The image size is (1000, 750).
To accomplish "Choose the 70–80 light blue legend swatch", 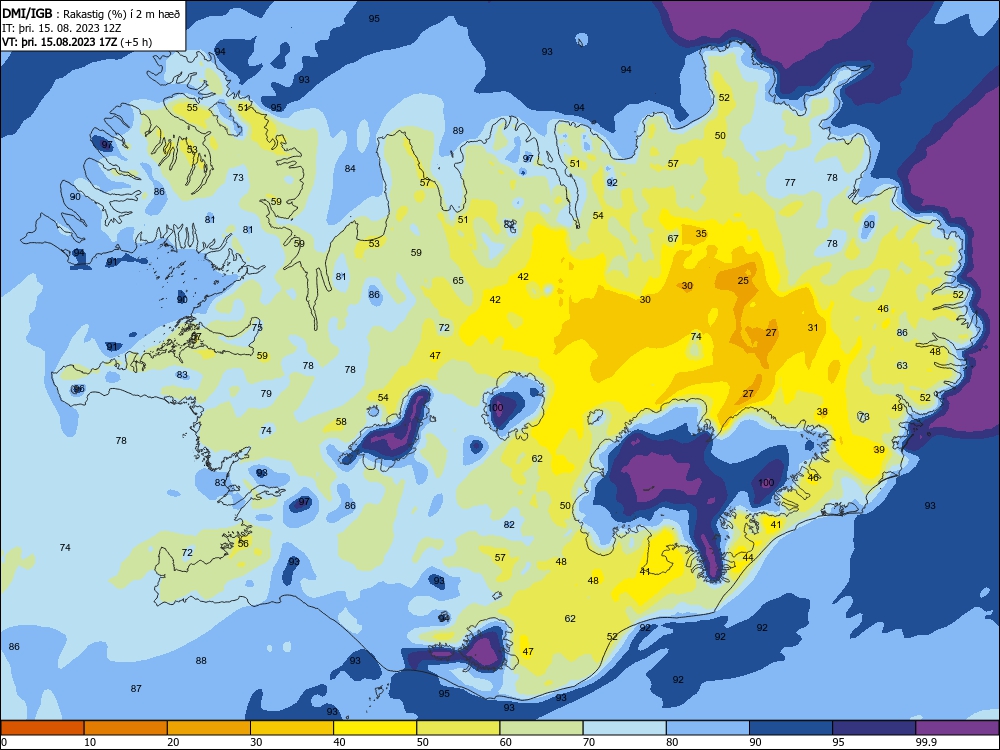I will [x=624, y=728].
